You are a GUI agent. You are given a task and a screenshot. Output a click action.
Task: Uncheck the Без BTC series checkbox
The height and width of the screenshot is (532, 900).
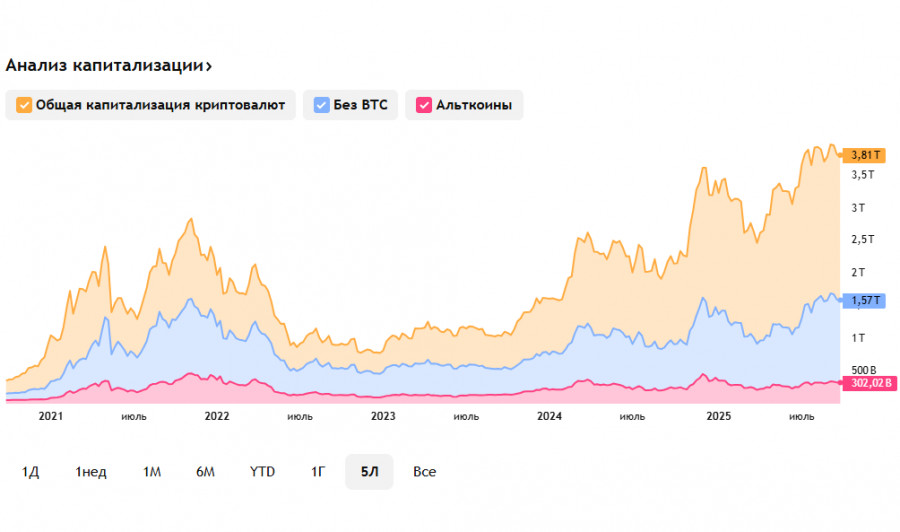click(321, 105)
